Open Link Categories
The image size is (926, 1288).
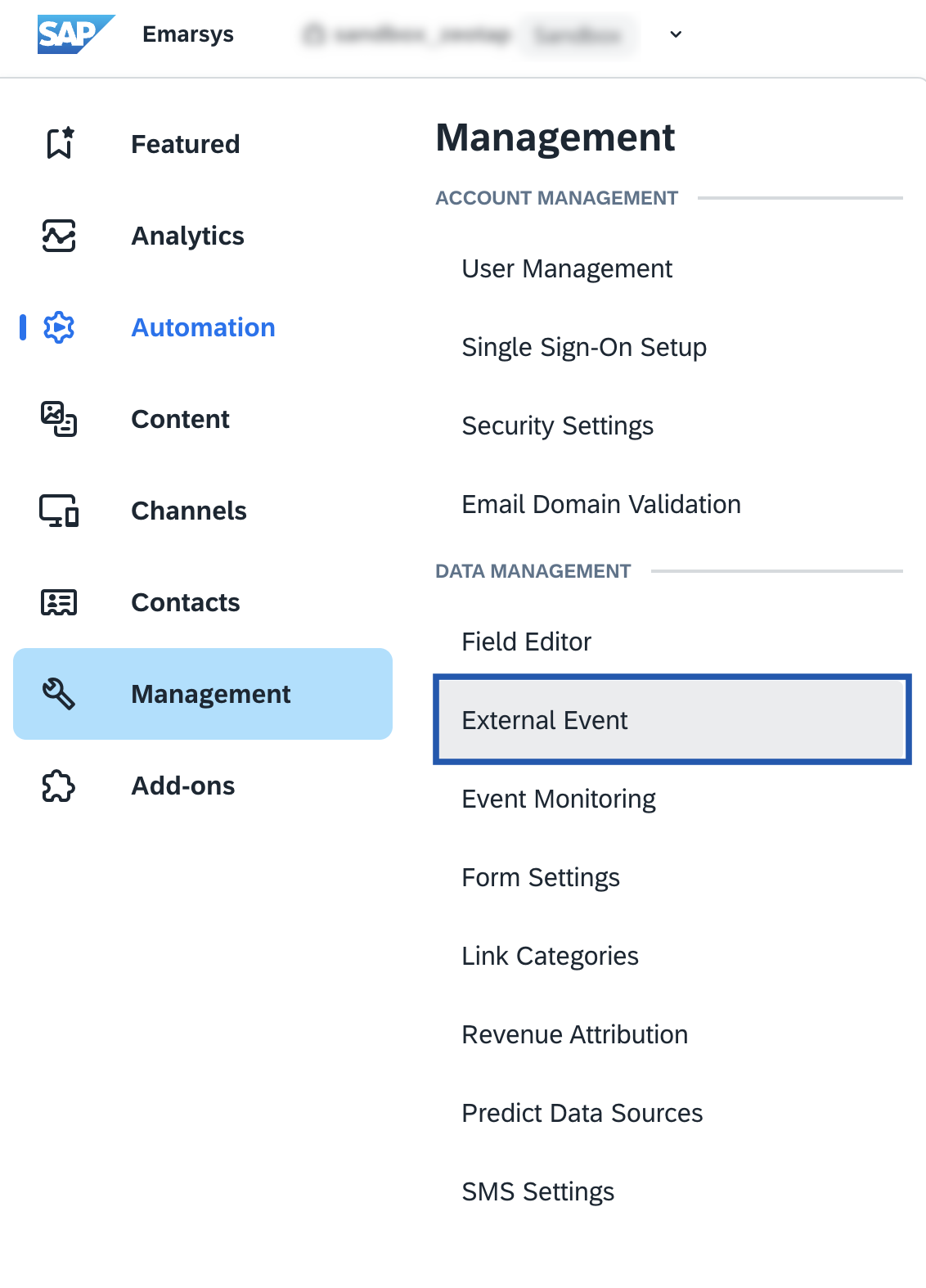[x=551, y=956]
